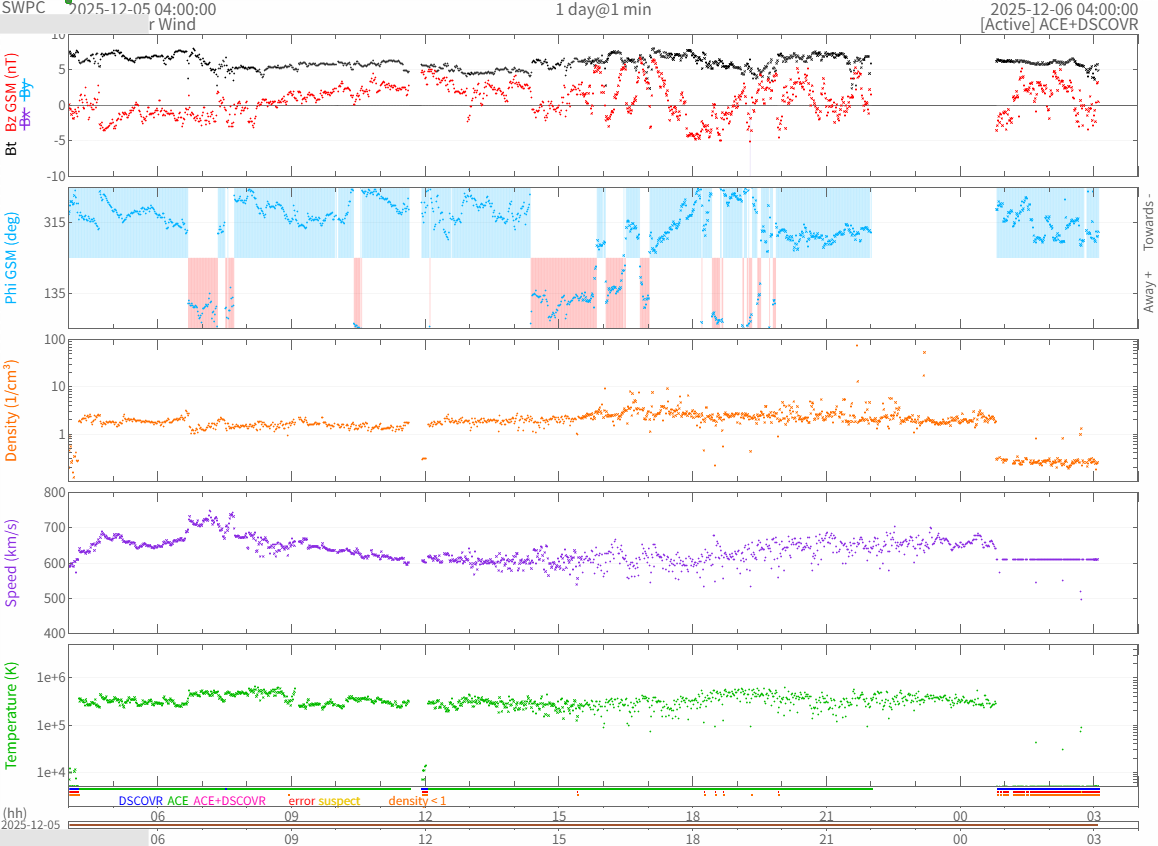Select ACE+DSCOVR in the source legend
Viewport: 1158px width, 846px height.
pyautogui.click(x=230, y=801)
